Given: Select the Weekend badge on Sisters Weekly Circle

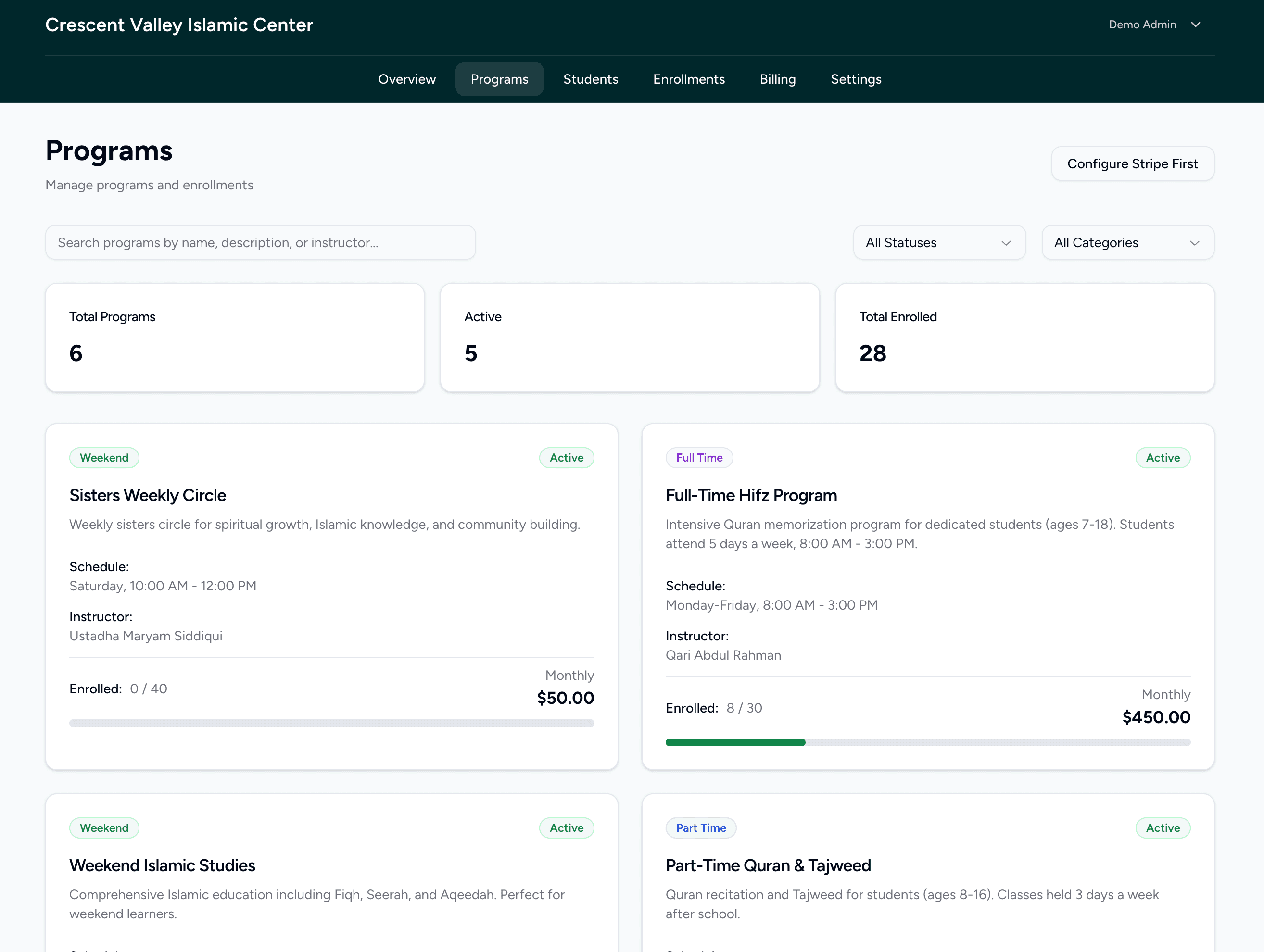Looking at the screenshot, I should click(104, 457).
